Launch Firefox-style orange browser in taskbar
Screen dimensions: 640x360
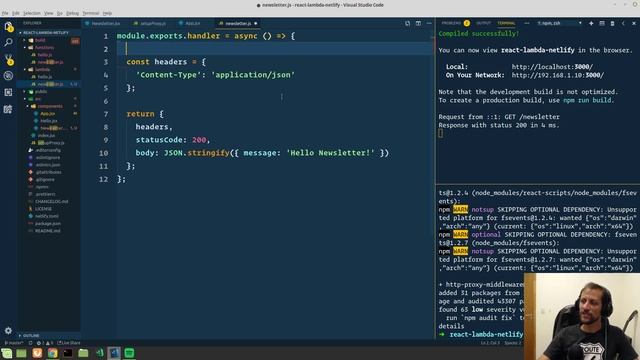[x=37, y=353]
